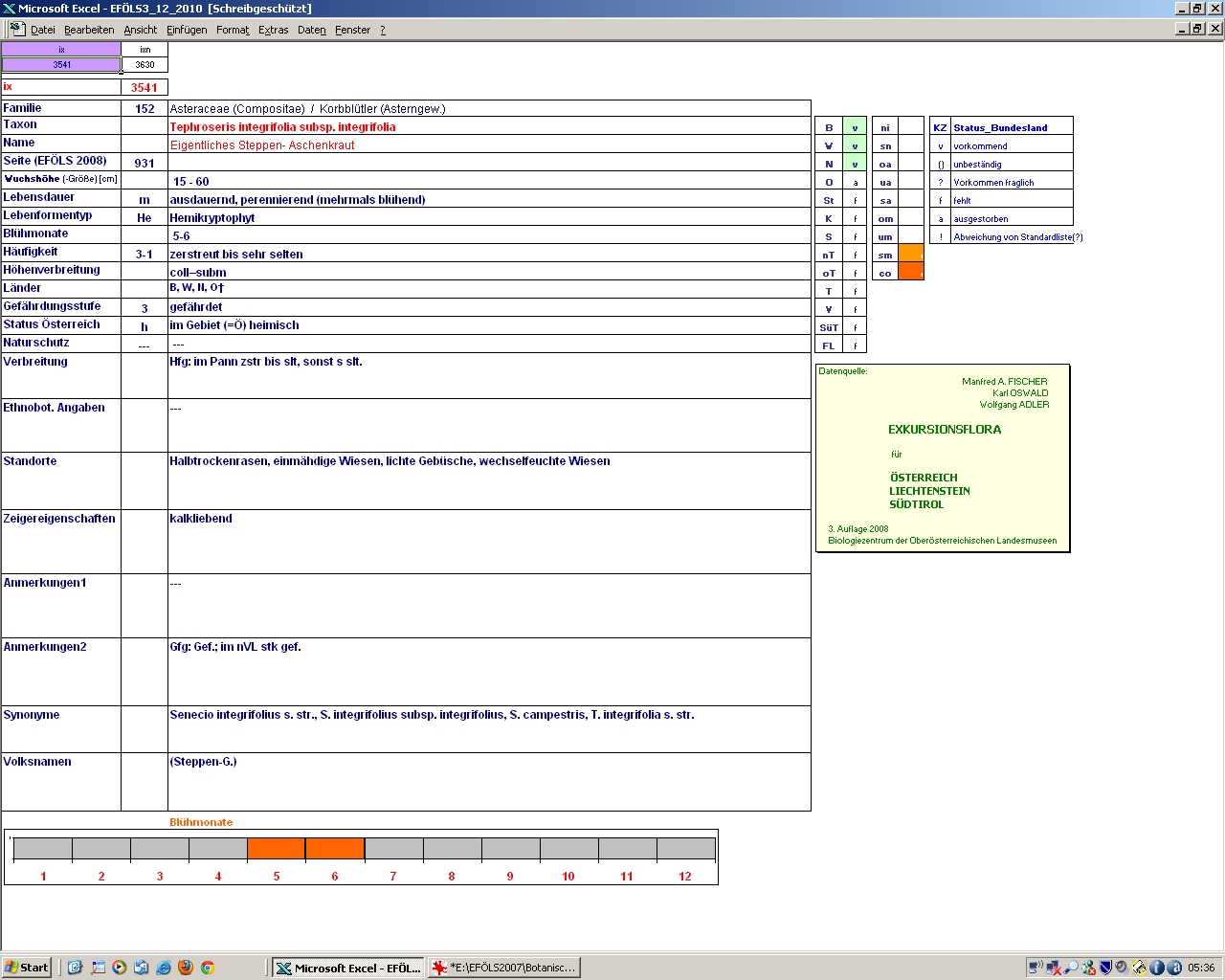The width and height of the screenshot is (1225, 980).
Task: Open the Format menu
Action: coord(233,30)
